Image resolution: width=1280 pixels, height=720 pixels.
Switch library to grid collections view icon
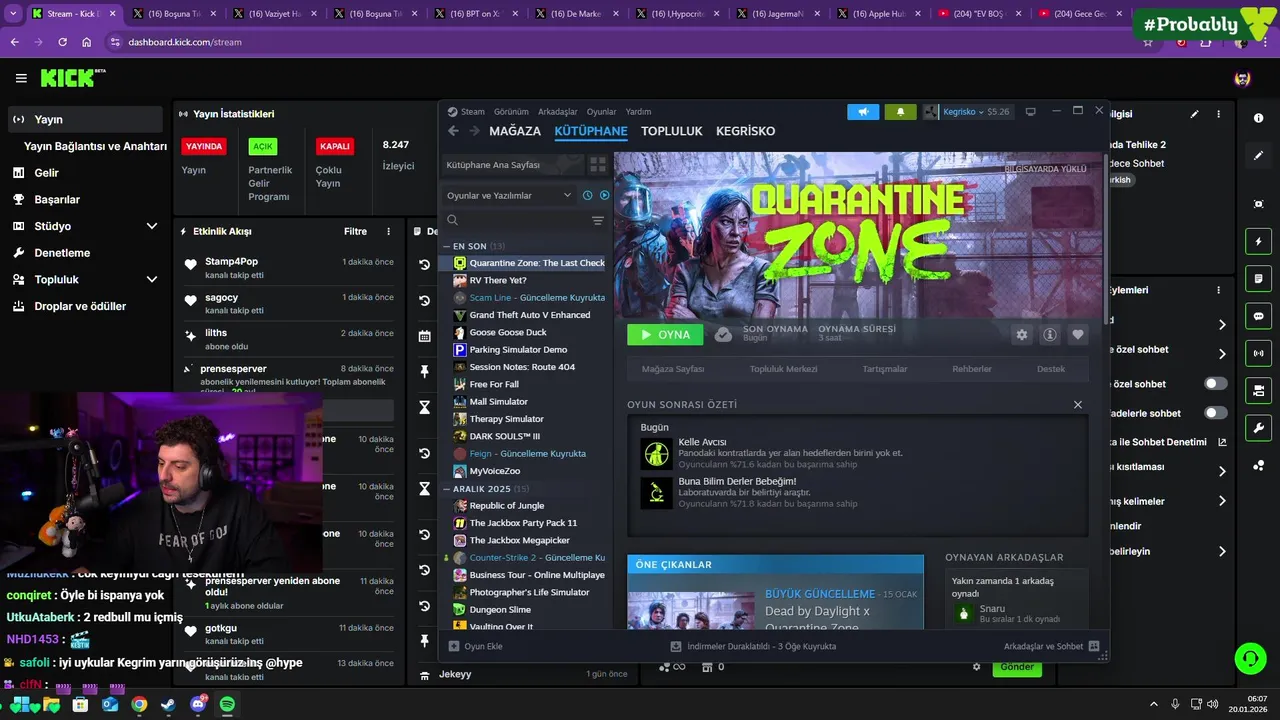tap(598, 165)
